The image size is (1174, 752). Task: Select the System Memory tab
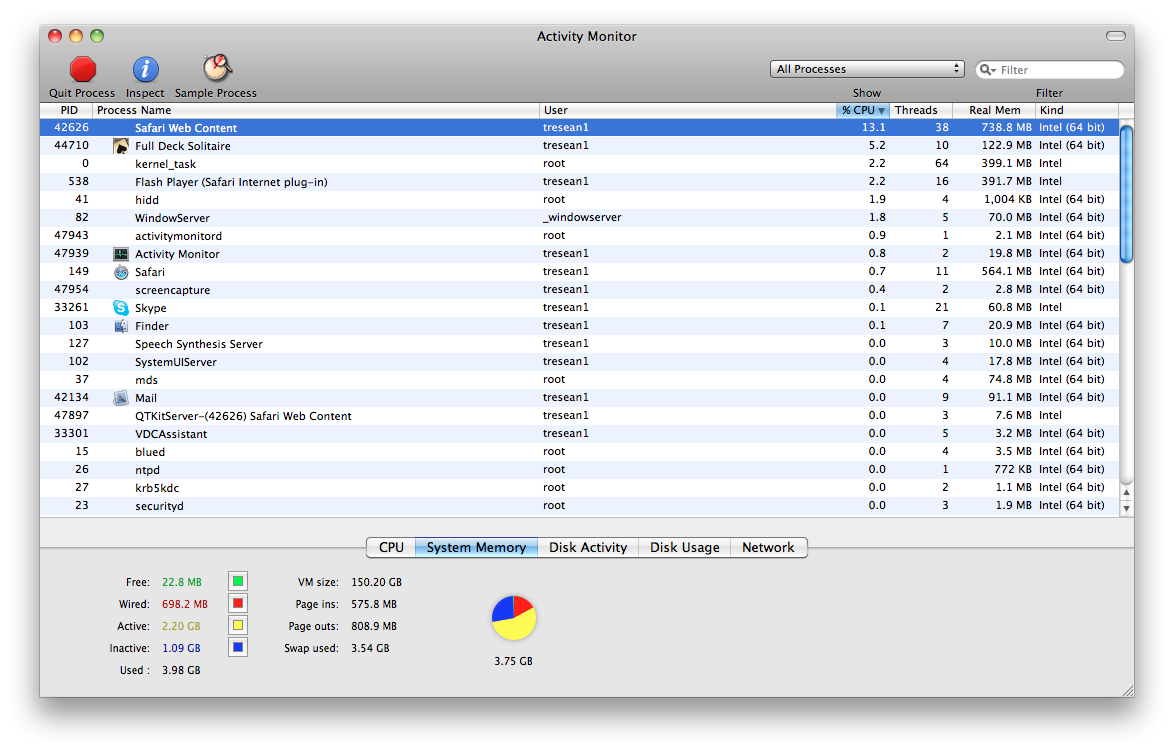tap(476, 548)
